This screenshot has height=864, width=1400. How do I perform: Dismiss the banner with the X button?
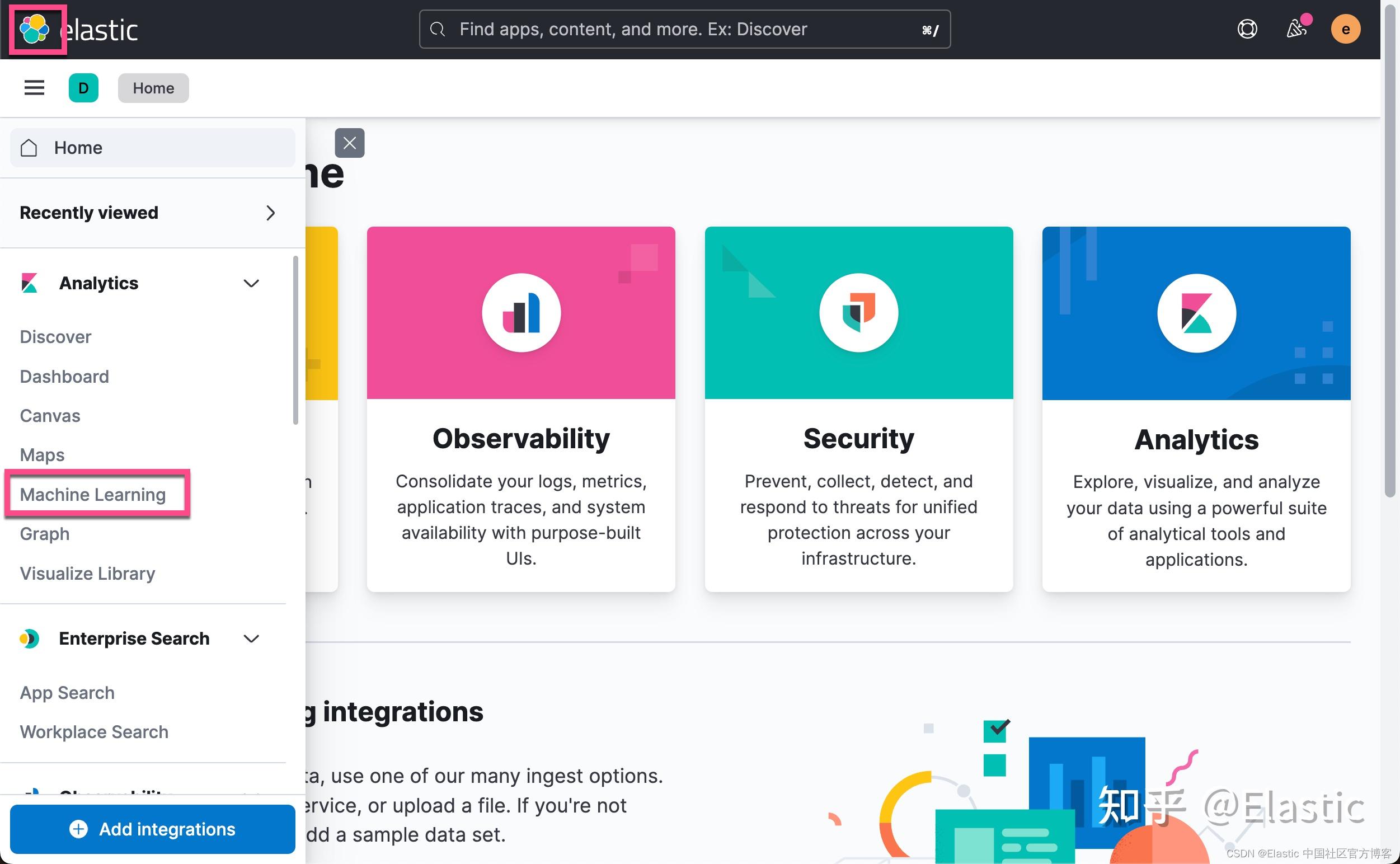point(350,143)
